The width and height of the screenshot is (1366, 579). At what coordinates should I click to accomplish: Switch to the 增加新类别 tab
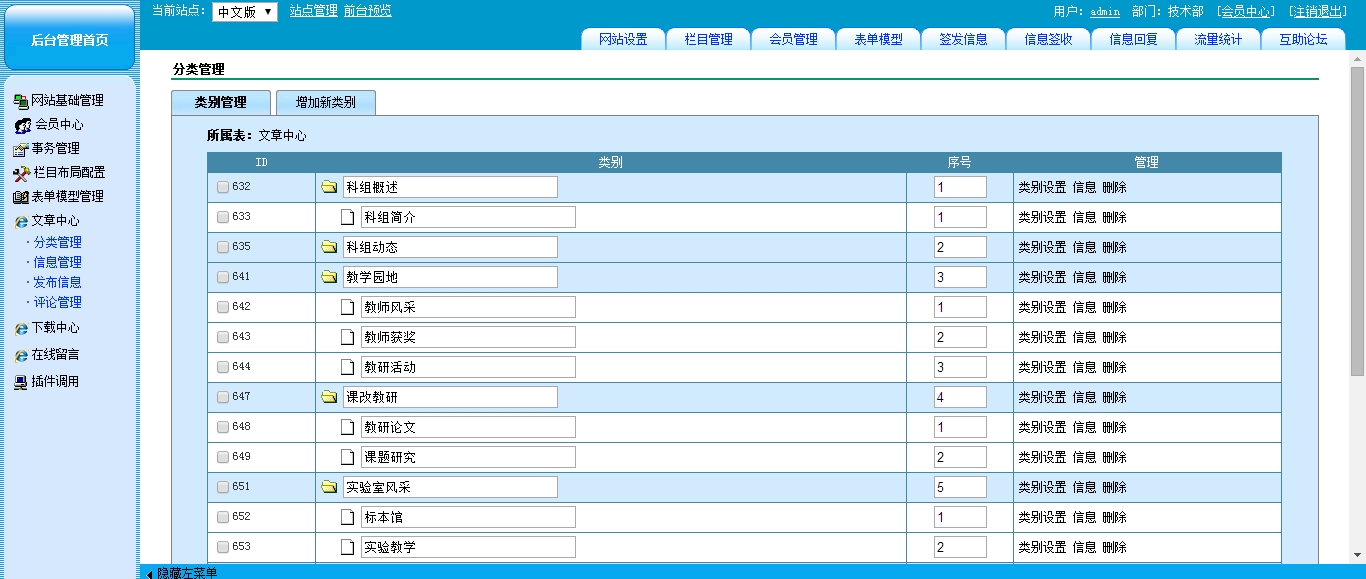[325, 102]
